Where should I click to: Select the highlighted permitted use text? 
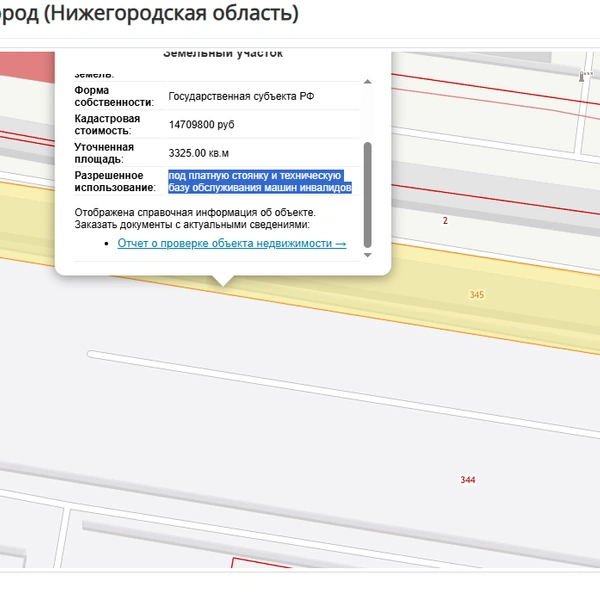[260, 181]
